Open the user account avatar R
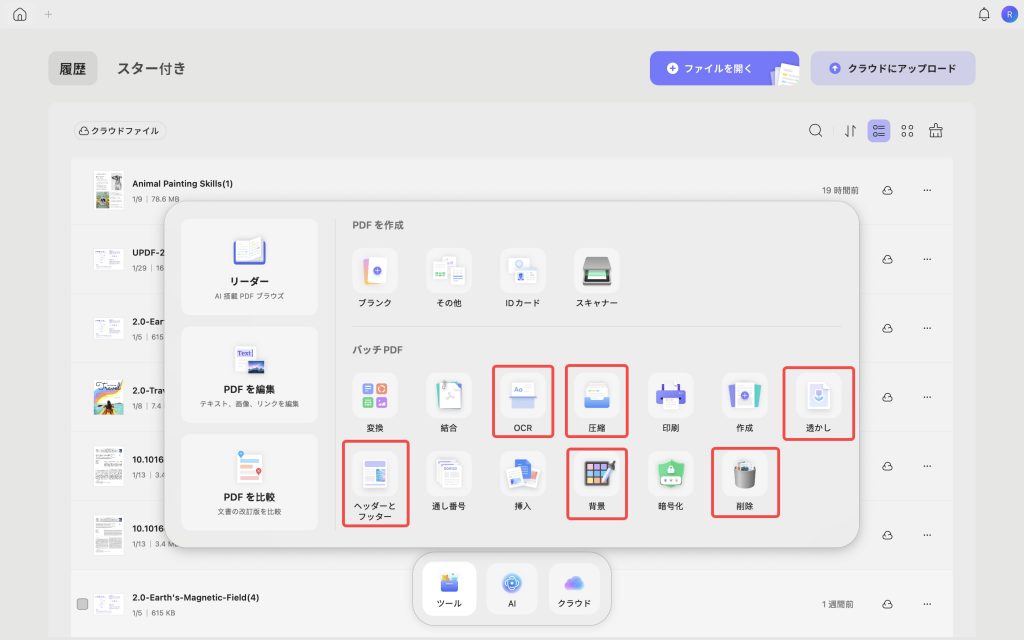1024x640 pixels. (1009, 14)
